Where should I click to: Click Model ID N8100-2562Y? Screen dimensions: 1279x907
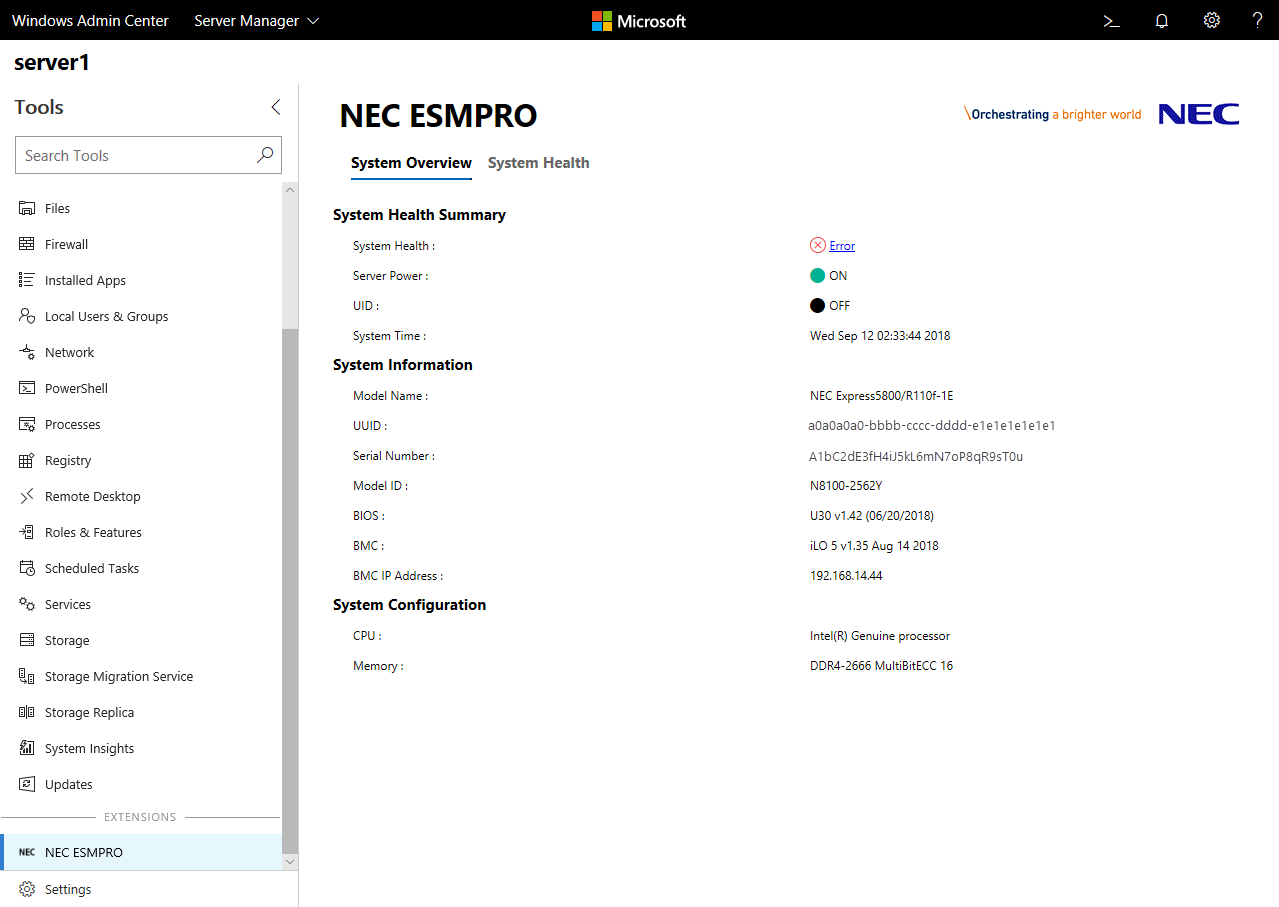(846, 486)
